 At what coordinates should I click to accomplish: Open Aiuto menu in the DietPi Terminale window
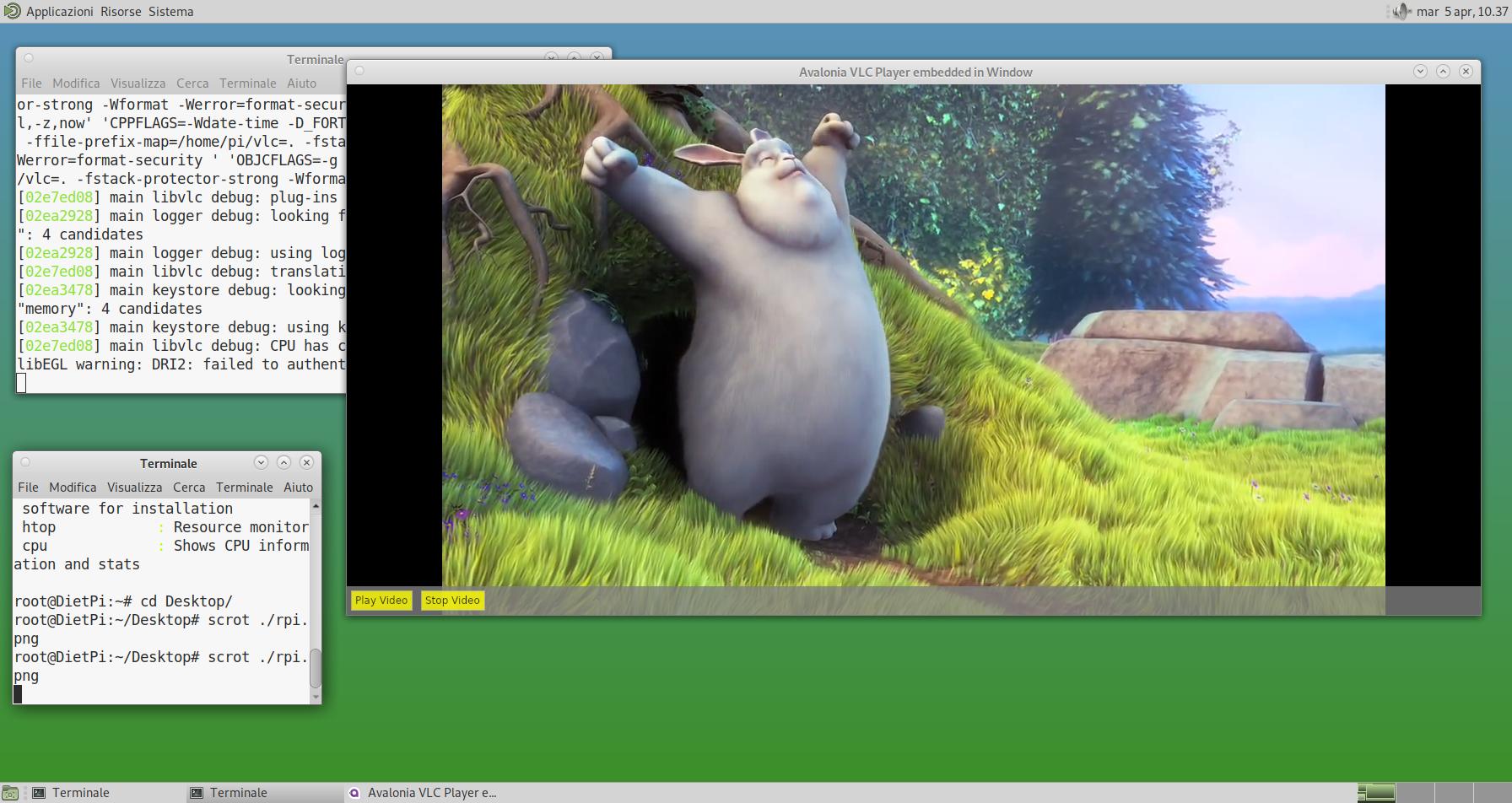coord(298,487)
